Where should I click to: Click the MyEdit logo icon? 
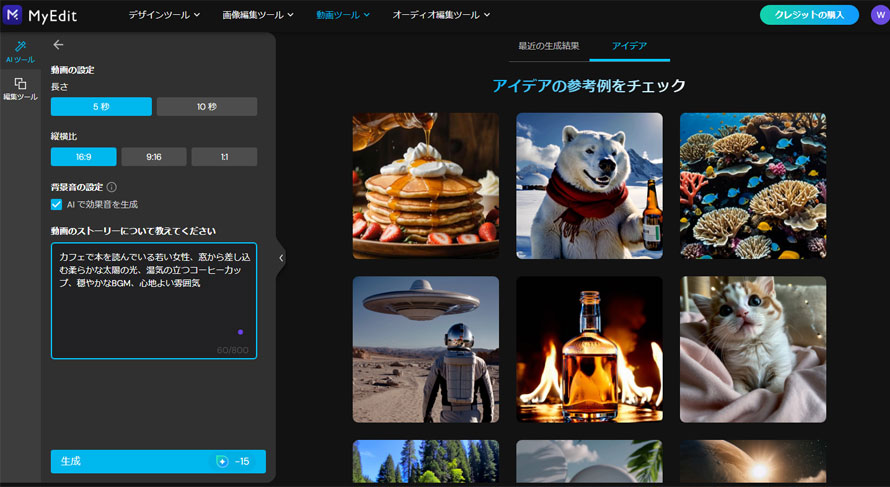[12, 15]
